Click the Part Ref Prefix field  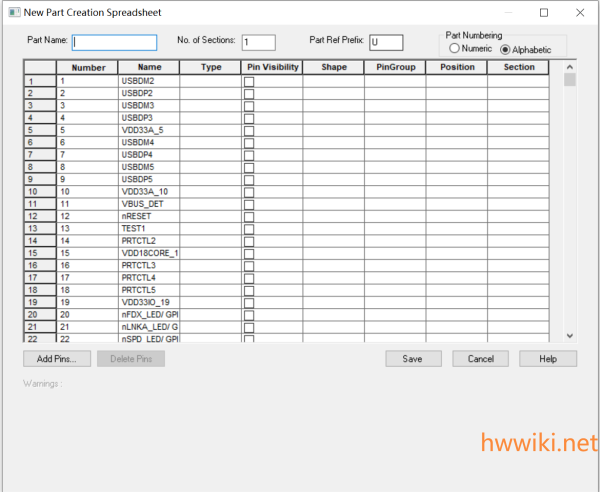[x=386, y=43]
